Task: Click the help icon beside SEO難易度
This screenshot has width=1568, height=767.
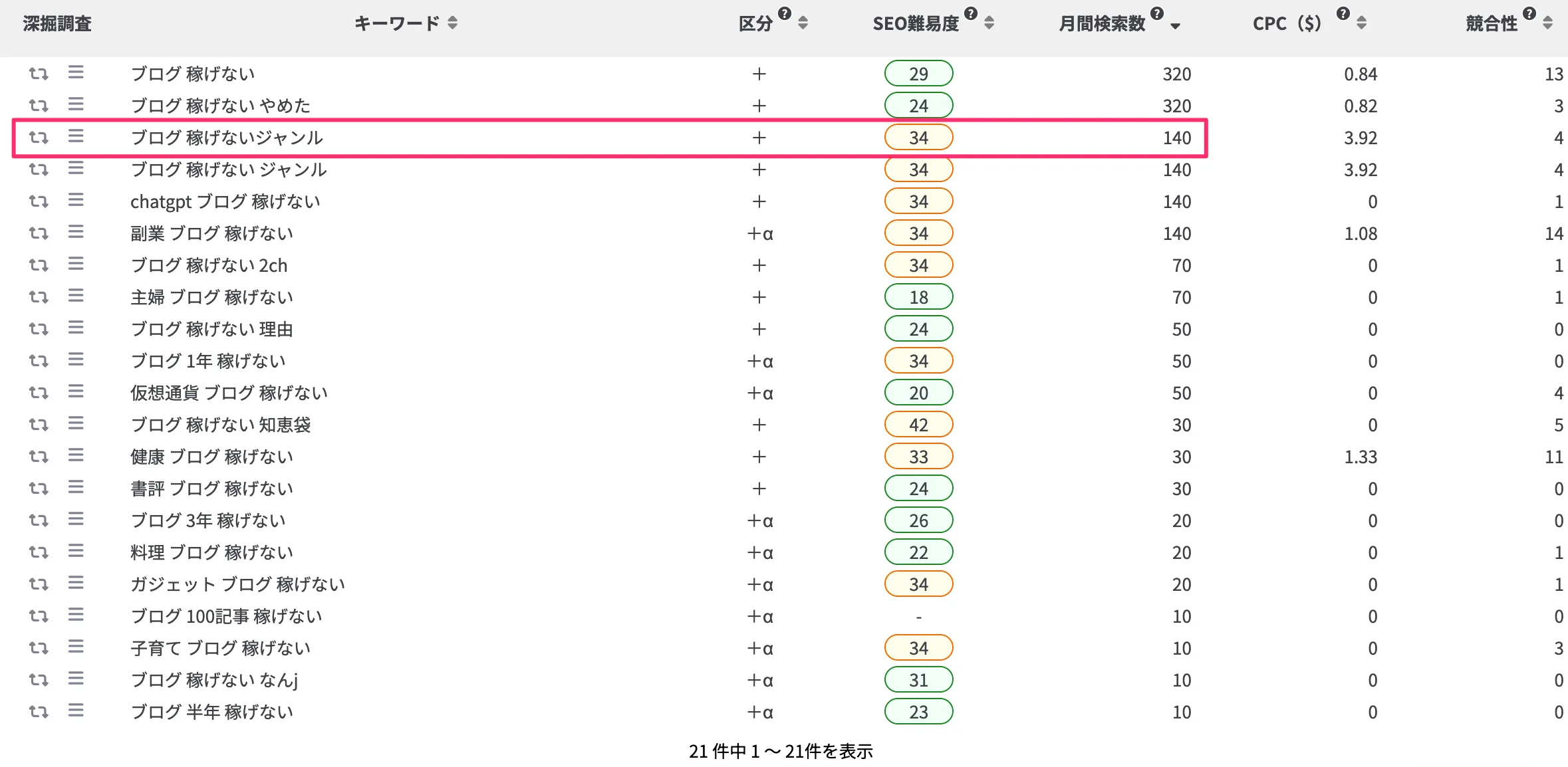Action: (971, 13)
